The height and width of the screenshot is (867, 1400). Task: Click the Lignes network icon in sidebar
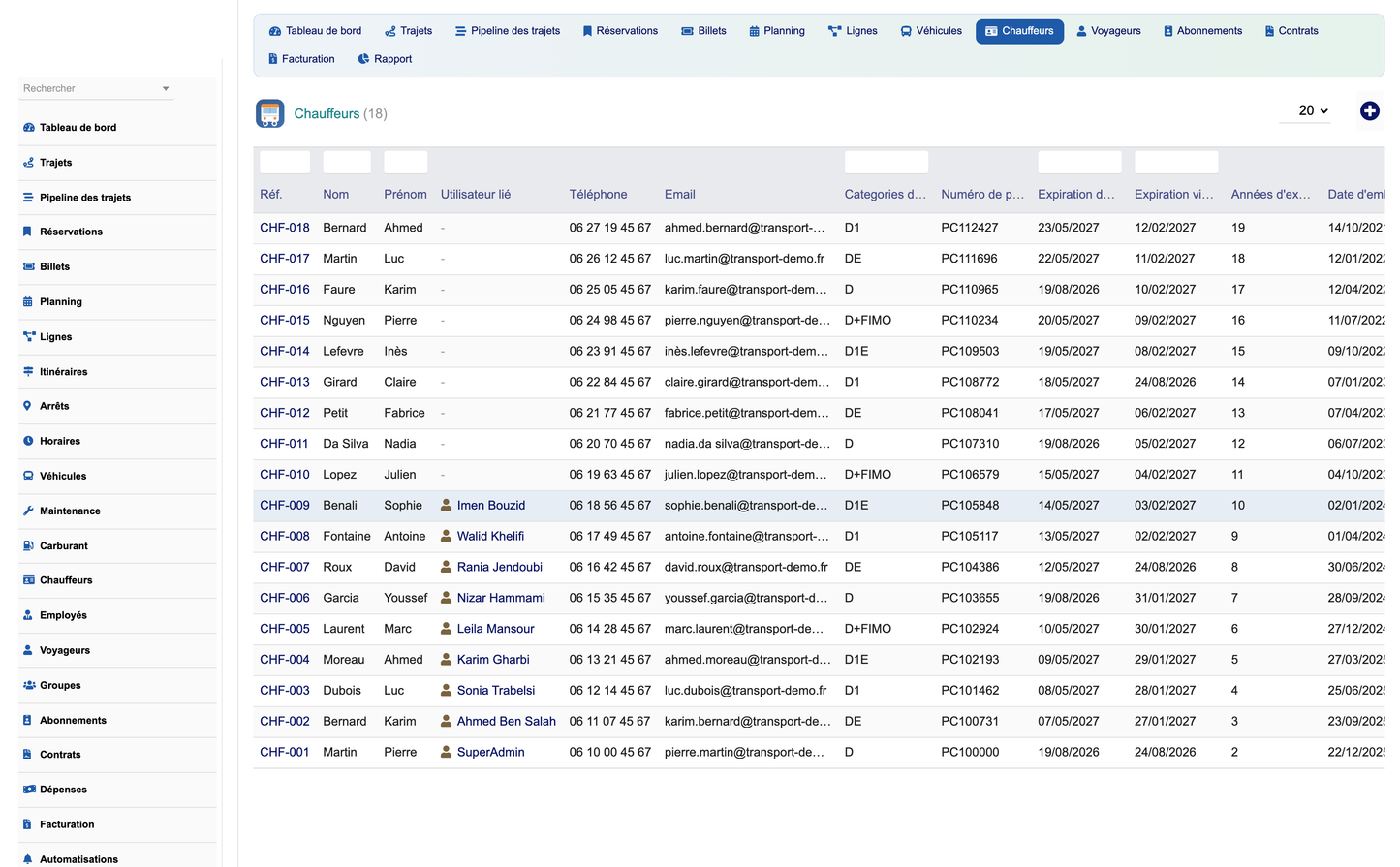28,336
